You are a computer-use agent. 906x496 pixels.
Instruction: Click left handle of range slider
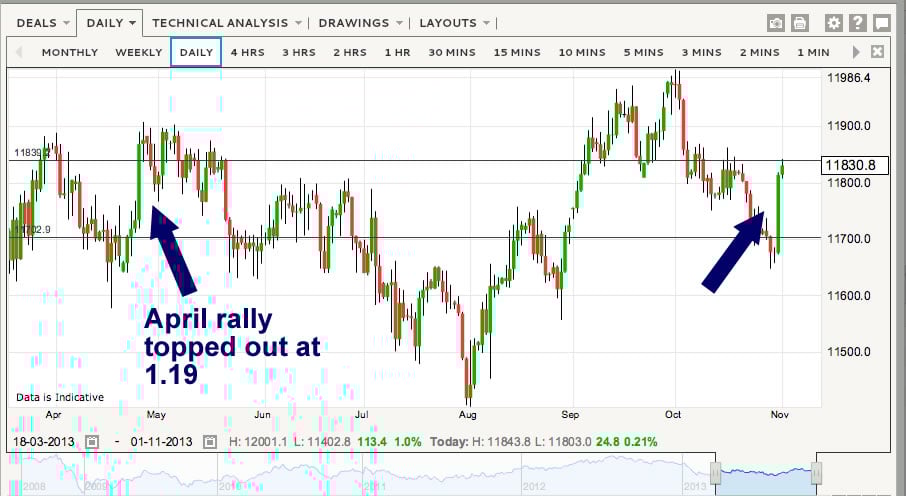[x=716, y=473]
